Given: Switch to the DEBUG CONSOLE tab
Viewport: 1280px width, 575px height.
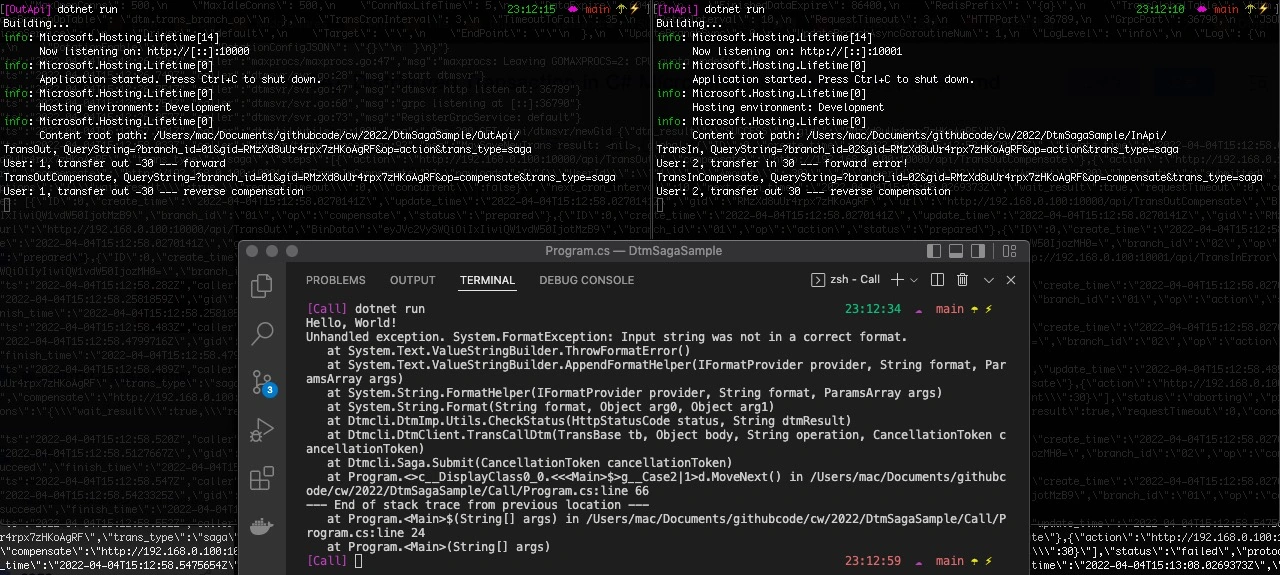Looking at the screenshot, I should 587,280.
